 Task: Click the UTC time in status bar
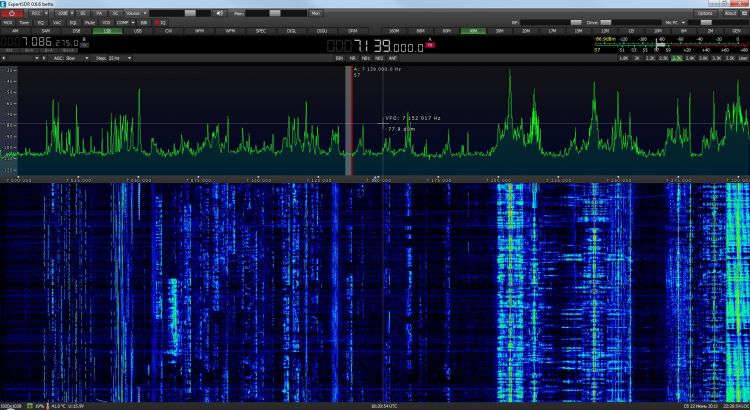click(x=384, y=406)
